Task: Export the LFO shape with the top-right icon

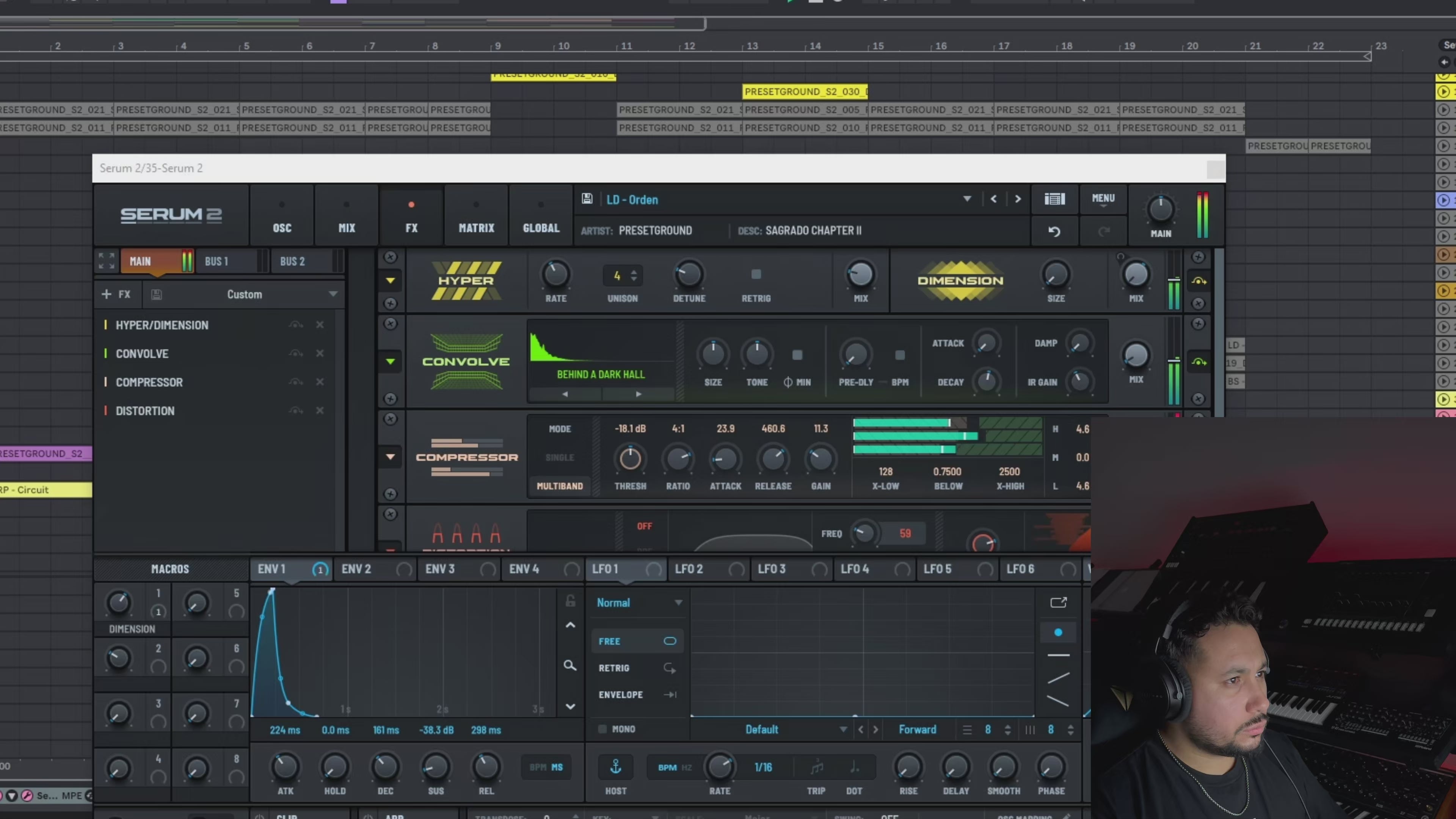Action: [x=1058, y=602]
